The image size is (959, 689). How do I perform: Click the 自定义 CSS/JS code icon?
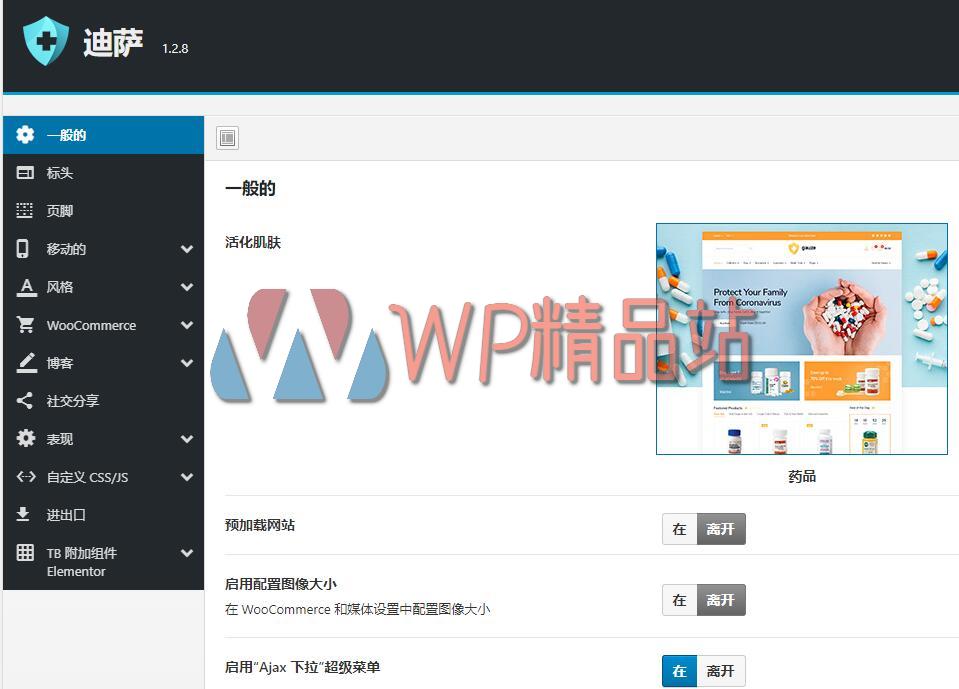click(25, 477)
